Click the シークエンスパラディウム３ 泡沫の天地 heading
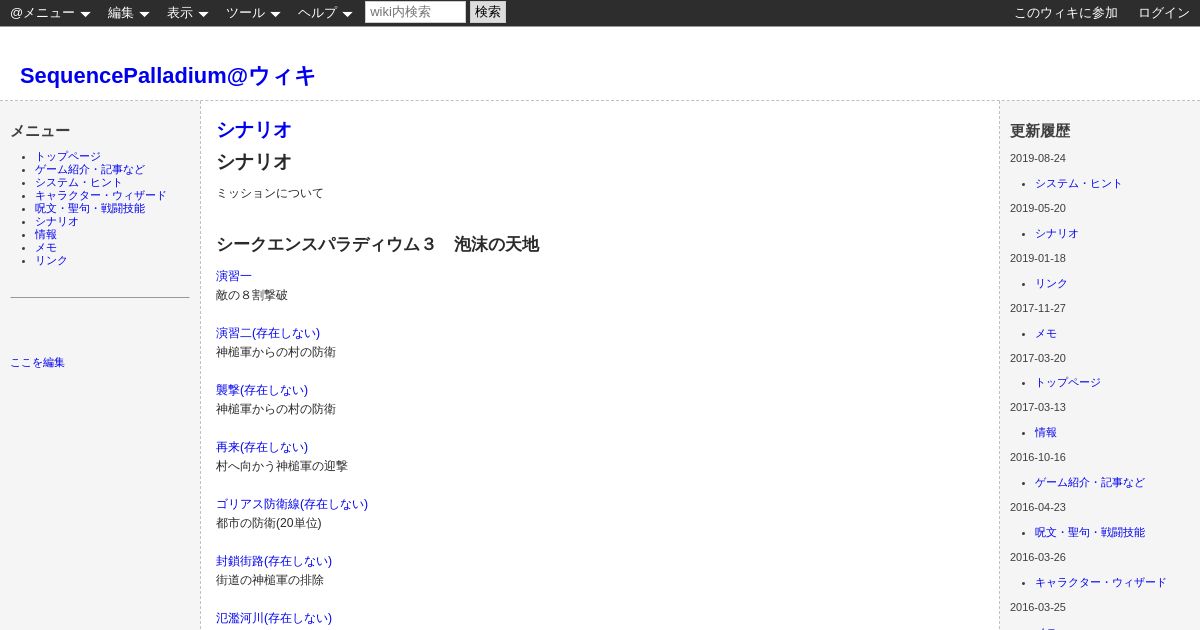1200x630 pixels. click(378, 244)
